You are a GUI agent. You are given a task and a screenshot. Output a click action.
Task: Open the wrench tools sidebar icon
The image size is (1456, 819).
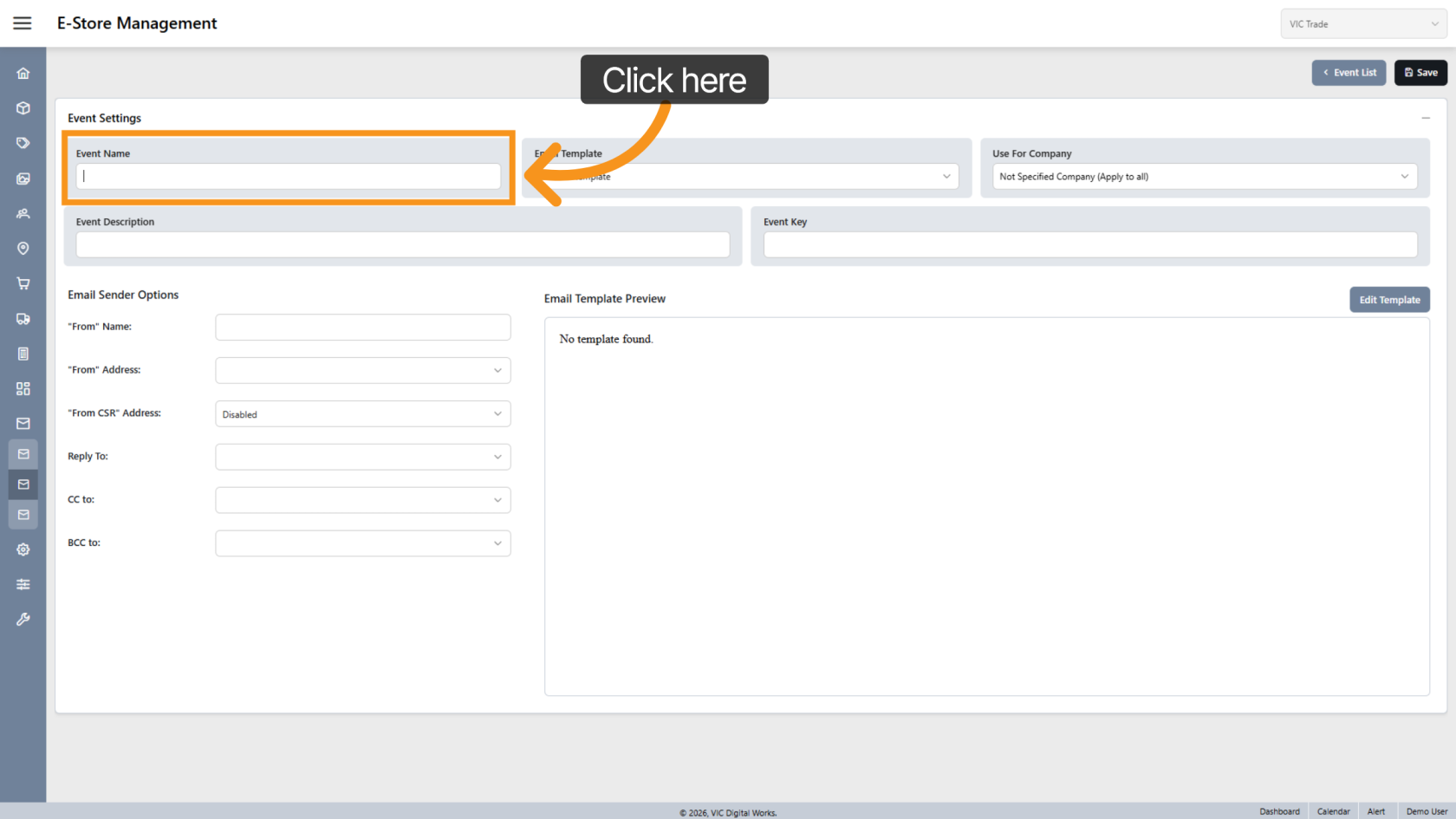(23, 620)
